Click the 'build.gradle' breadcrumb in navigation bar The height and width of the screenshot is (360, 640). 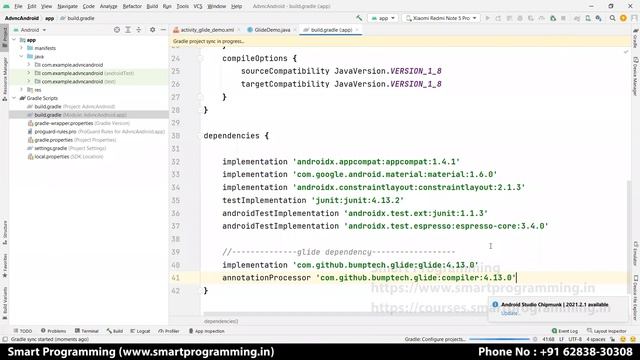tap(78, 18)
